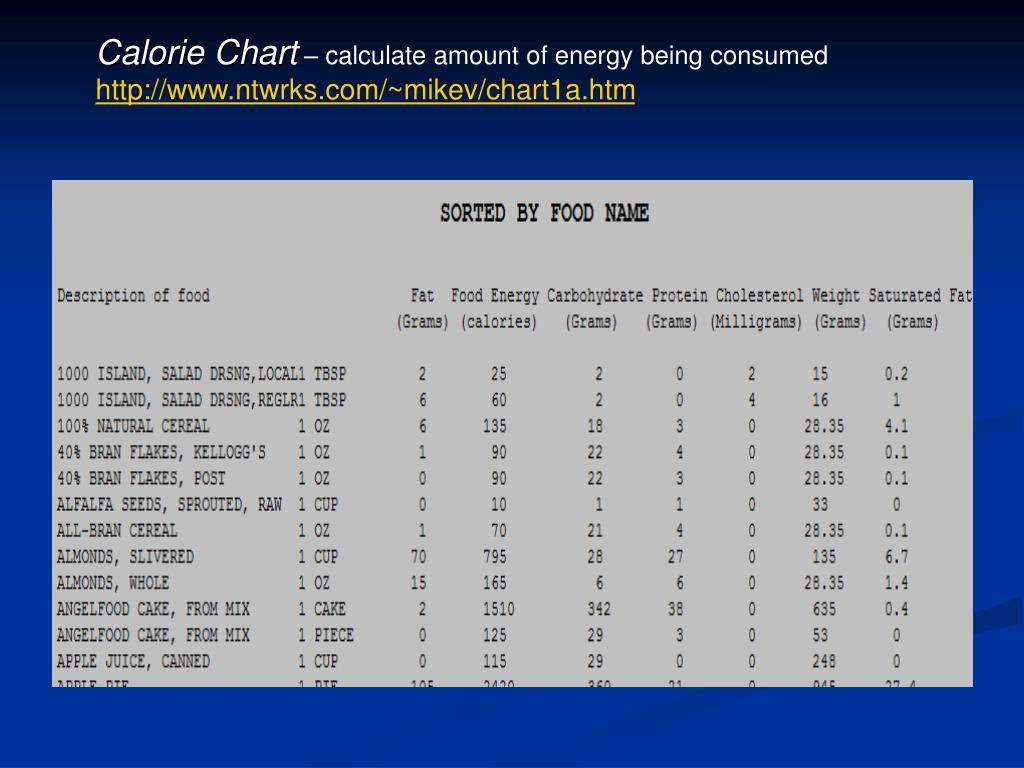Click the 27 protein value for slivered almonds
1024x768 pixels.
[x=675, y=557]
